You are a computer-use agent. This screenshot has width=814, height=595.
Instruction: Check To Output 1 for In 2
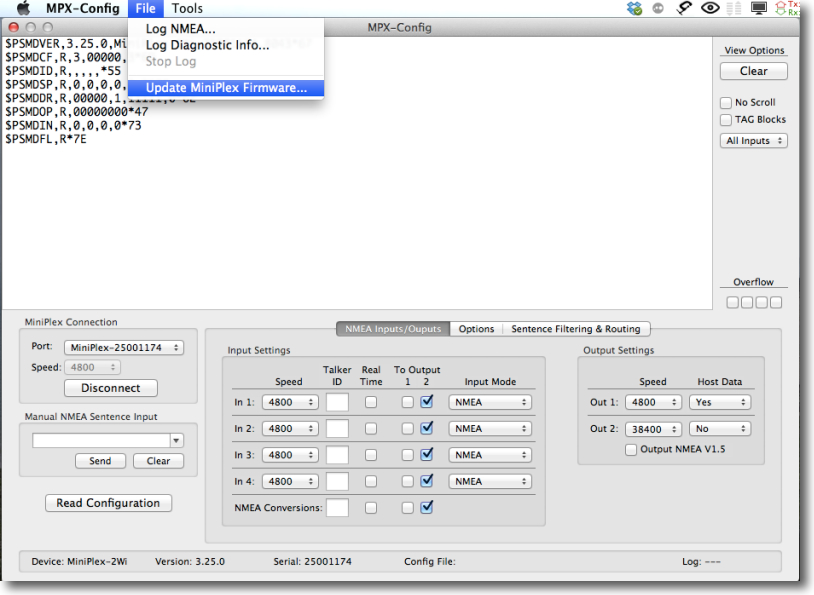[x=408, y=429]
